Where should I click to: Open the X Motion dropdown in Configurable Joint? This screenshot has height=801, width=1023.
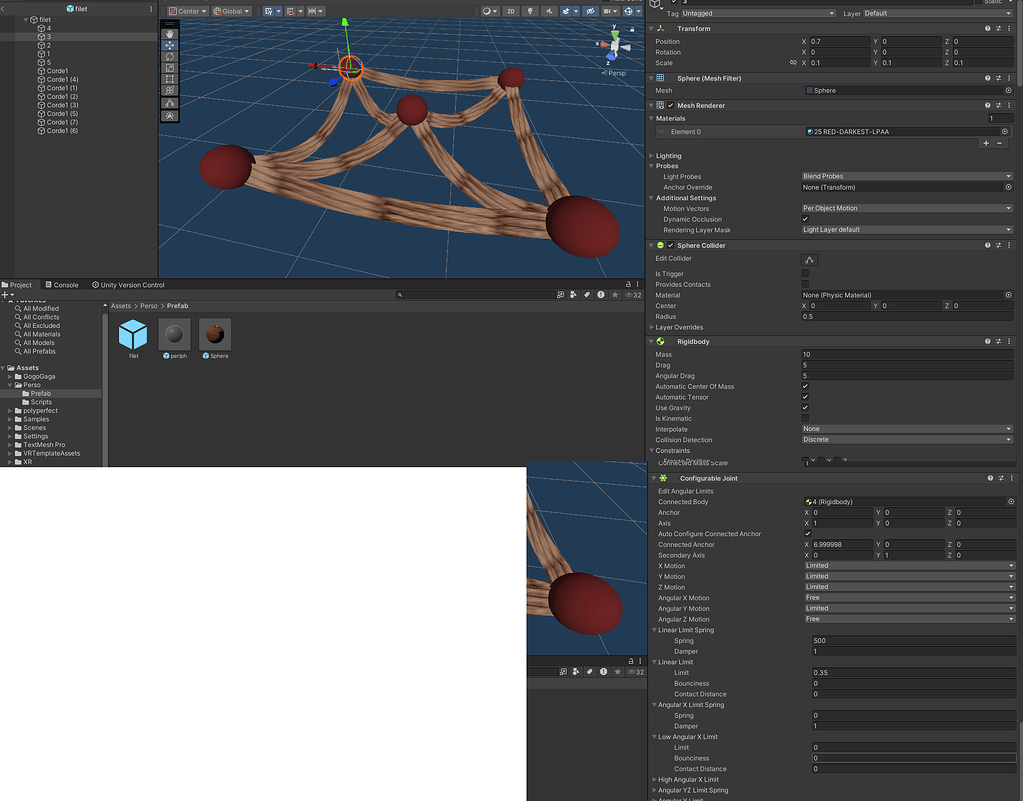[x=905, y=565]
